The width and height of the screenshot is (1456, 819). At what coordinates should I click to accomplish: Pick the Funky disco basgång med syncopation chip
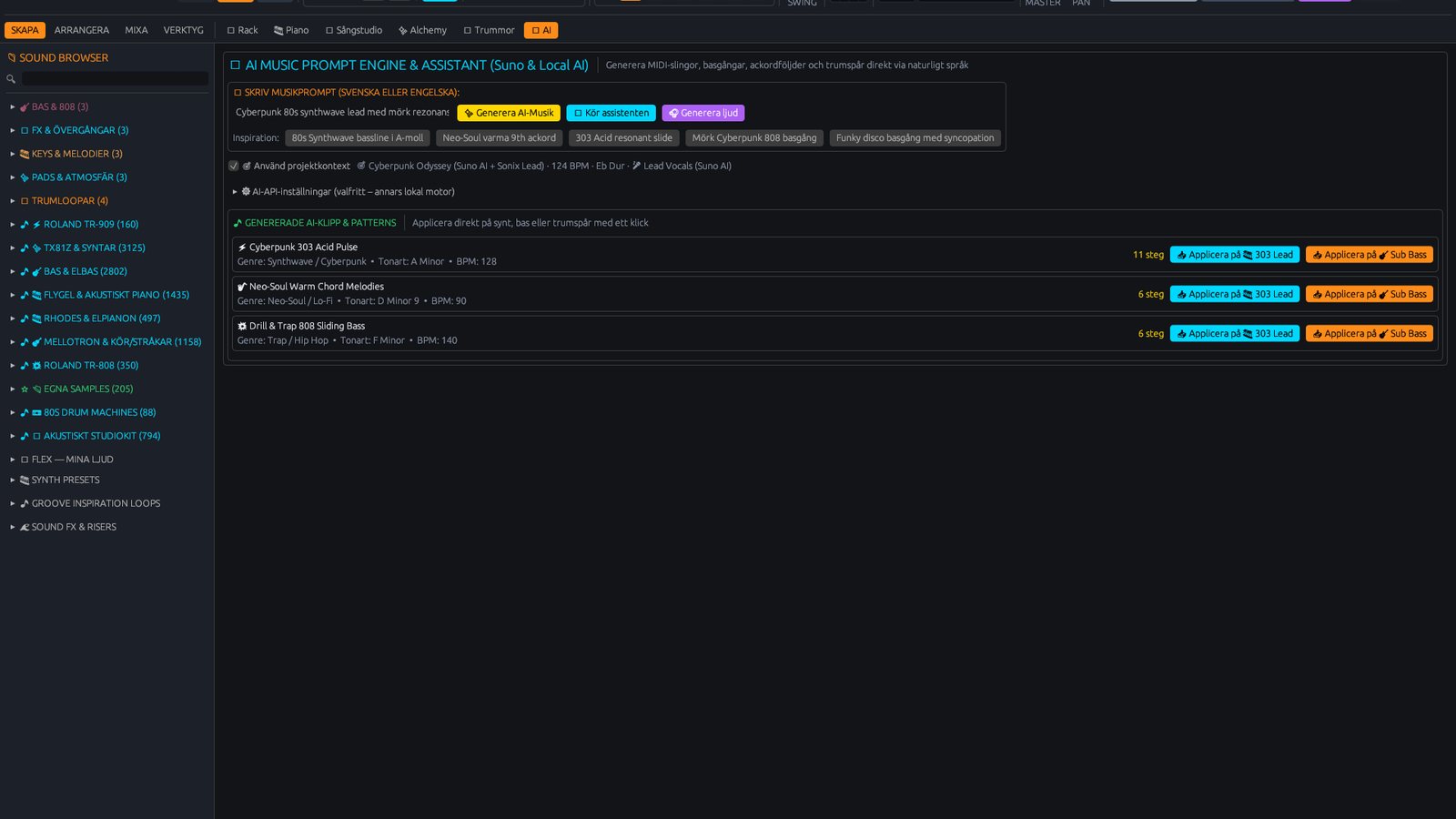(x=915, y=138)
